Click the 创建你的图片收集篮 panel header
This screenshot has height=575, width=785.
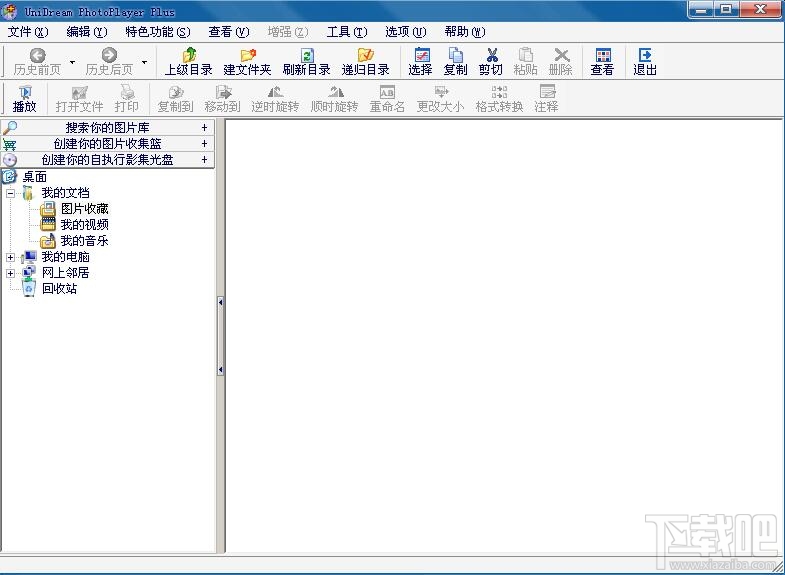(108, 144)
